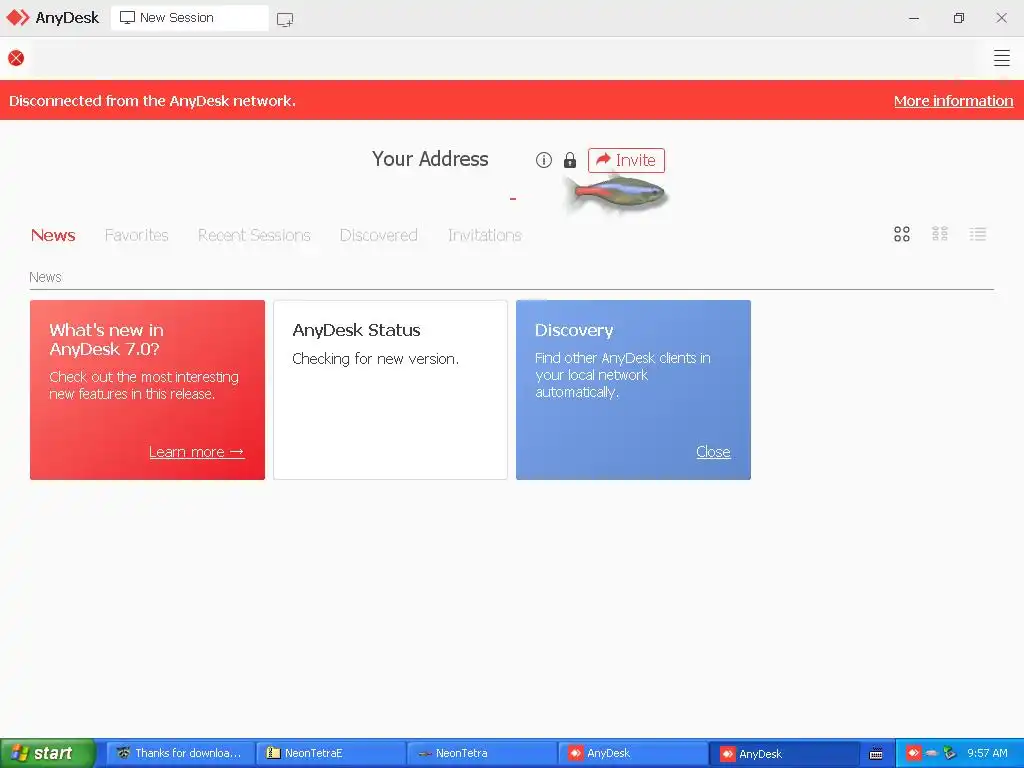Click the keyboard icon in taskbar
Viewport: 1024px width, 768px height.
point(876,754)
